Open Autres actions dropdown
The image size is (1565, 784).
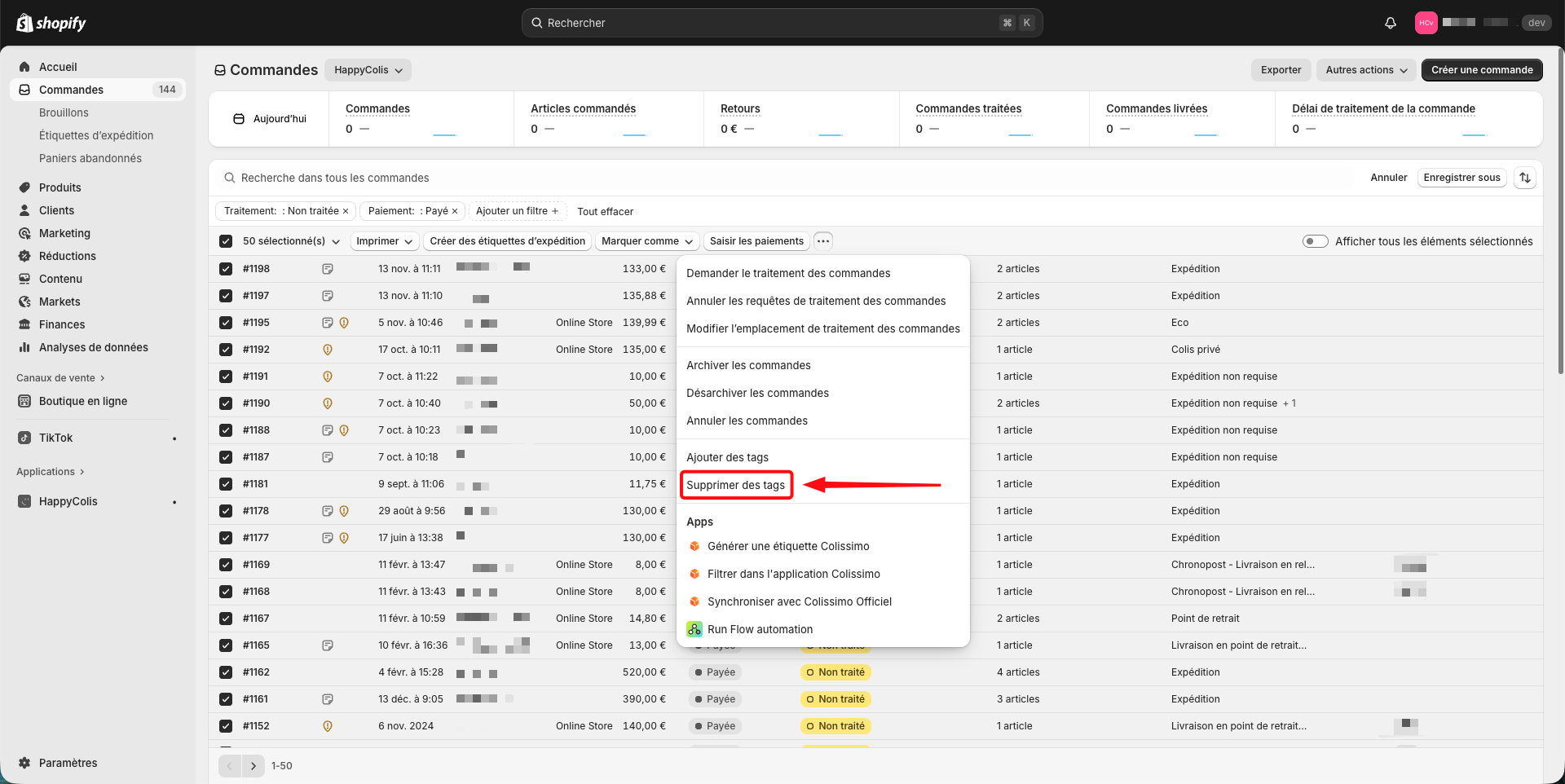[x=1366, y=70]
